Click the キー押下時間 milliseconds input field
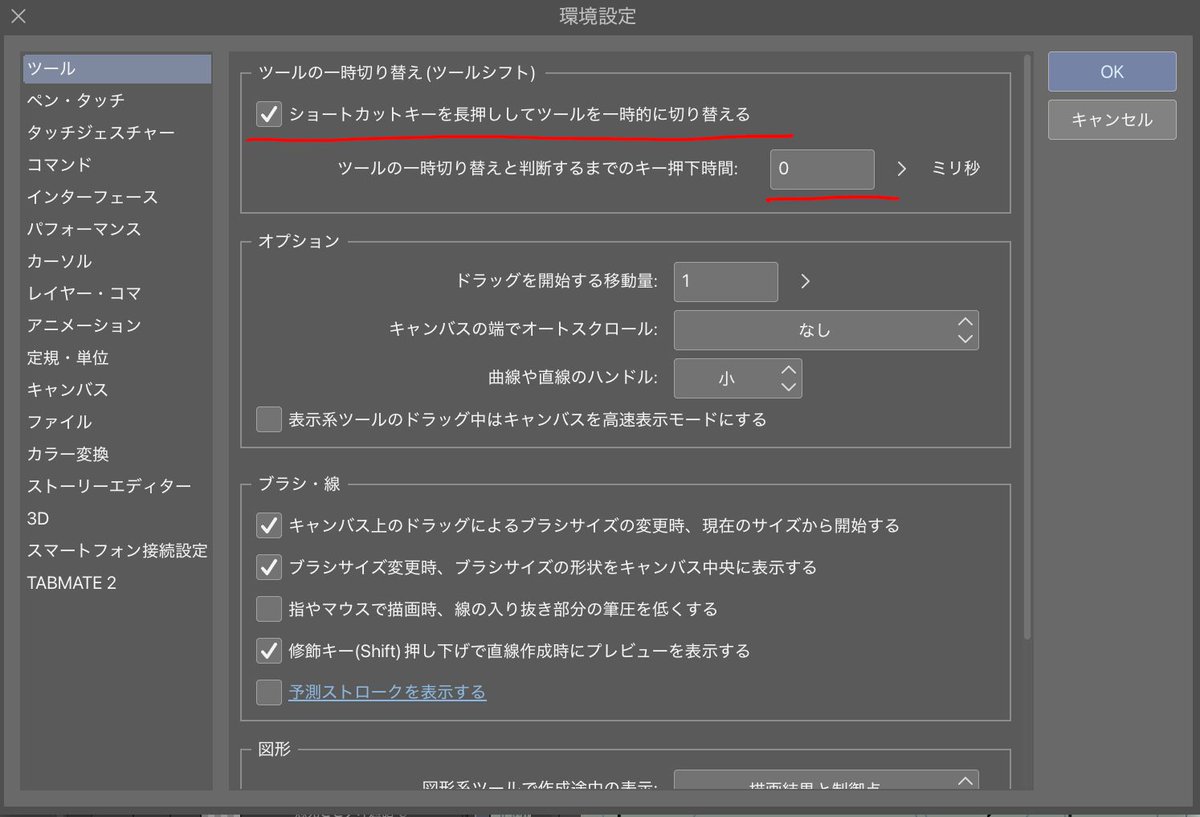The image size is (1200, 817). click(x=822, y=169)
